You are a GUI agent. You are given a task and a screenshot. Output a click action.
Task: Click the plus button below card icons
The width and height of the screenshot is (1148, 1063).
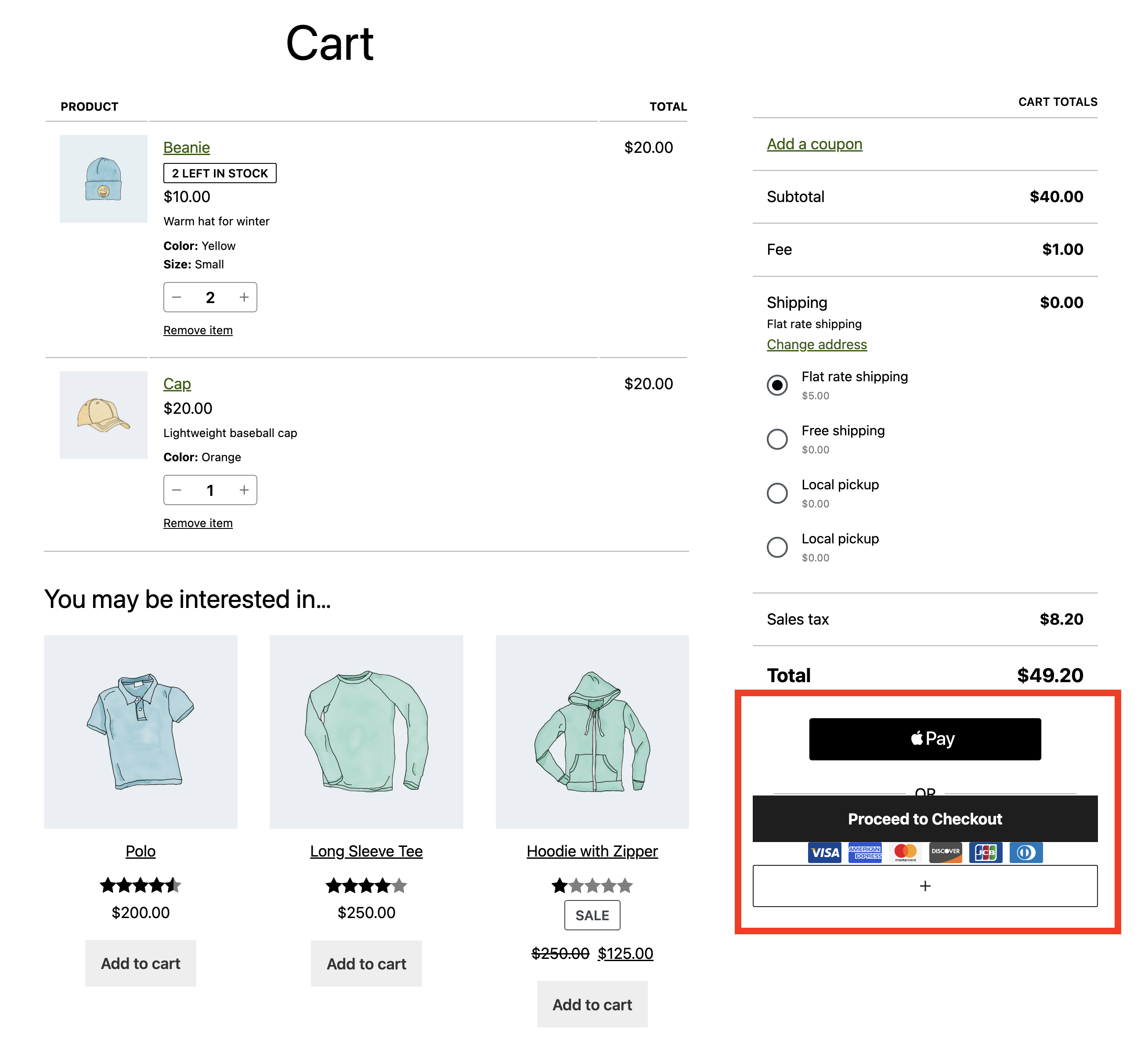pyautogui.click(x=925, y=886)
